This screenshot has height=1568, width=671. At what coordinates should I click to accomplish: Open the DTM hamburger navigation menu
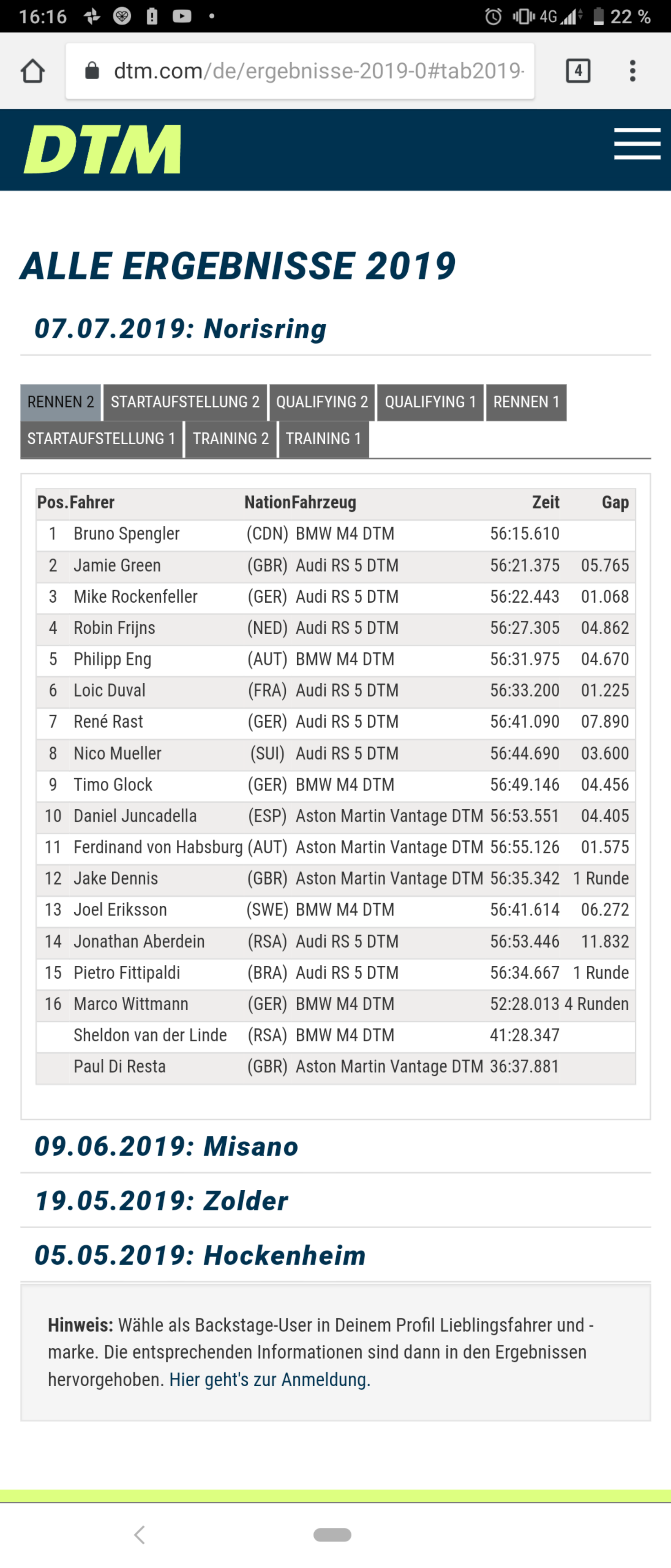pyautogui.click(x=636, y=144)
